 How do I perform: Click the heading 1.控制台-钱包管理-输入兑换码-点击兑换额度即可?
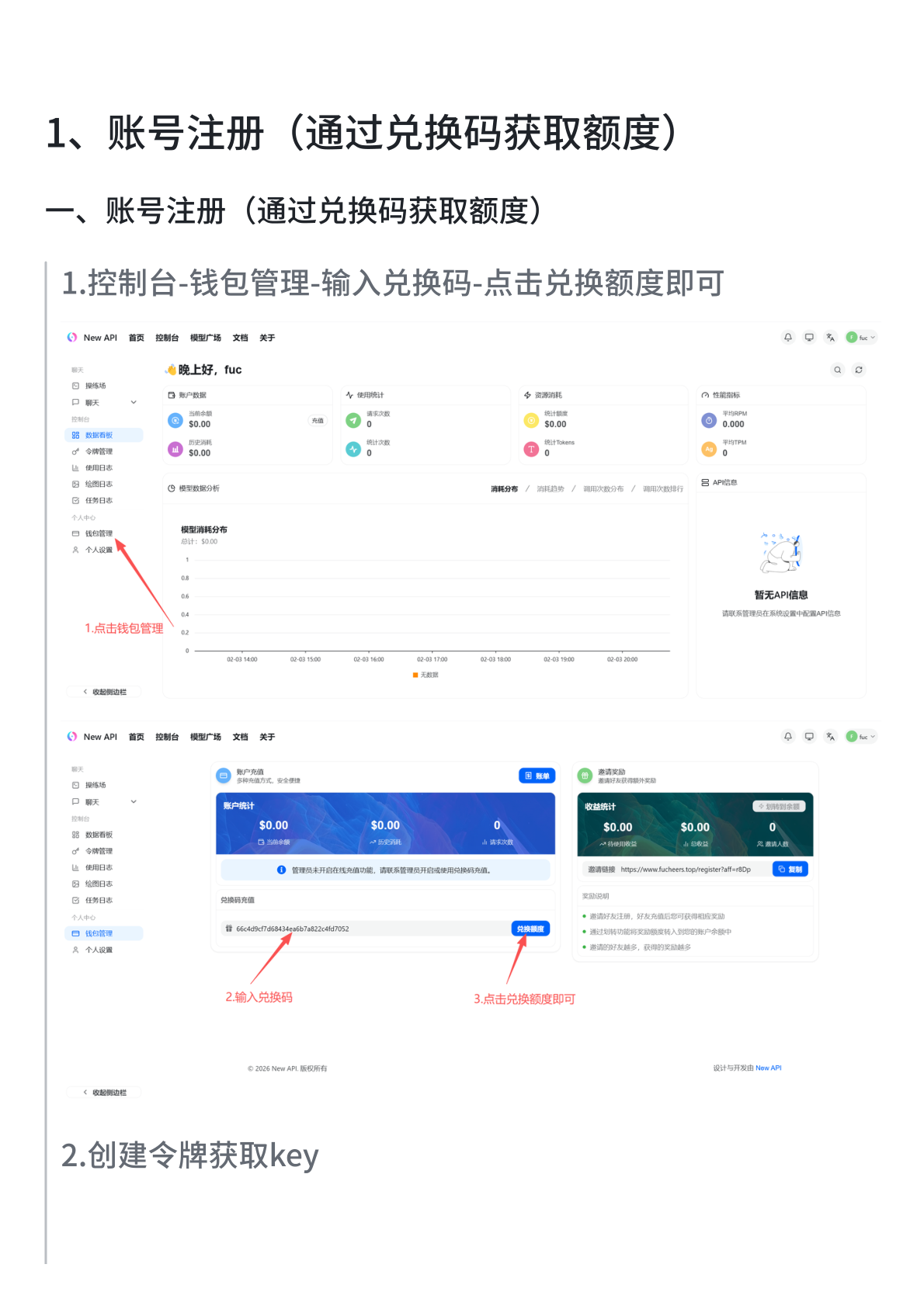[393, 283]
